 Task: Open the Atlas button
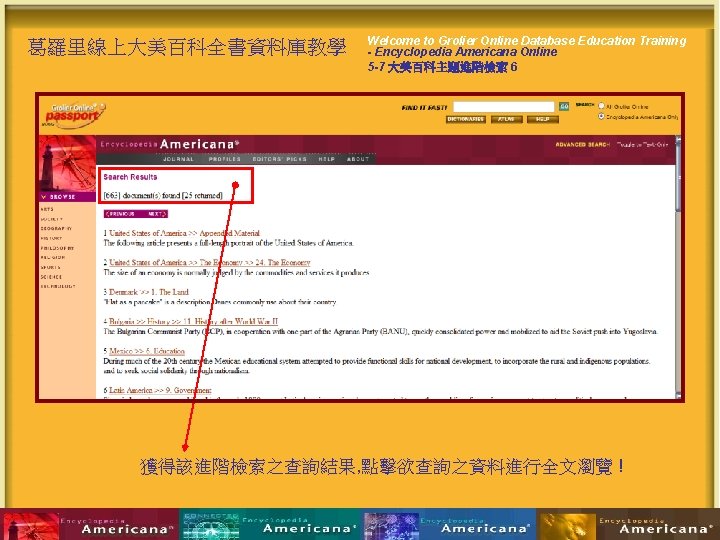[506, 119]
